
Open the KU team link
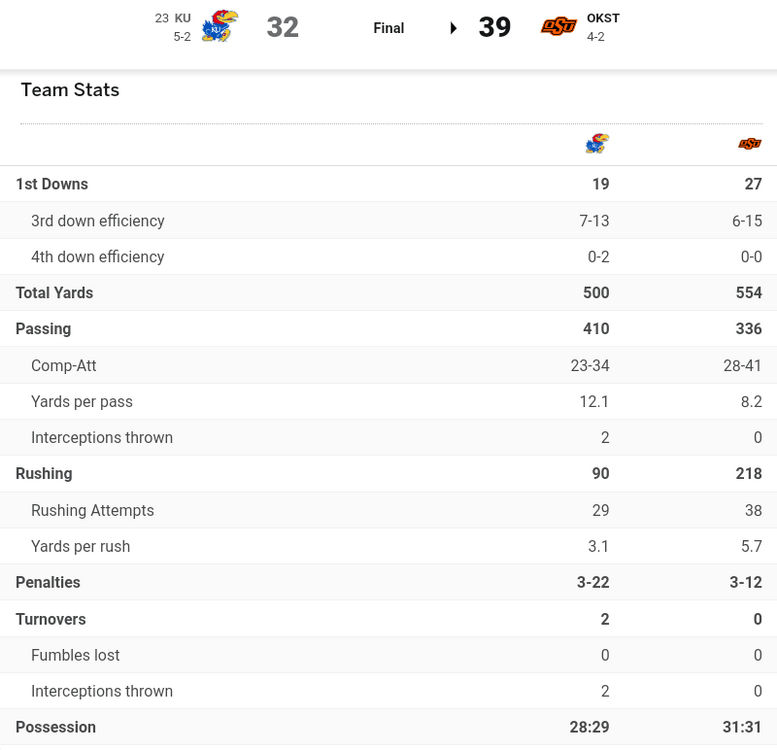pos(182,18)
